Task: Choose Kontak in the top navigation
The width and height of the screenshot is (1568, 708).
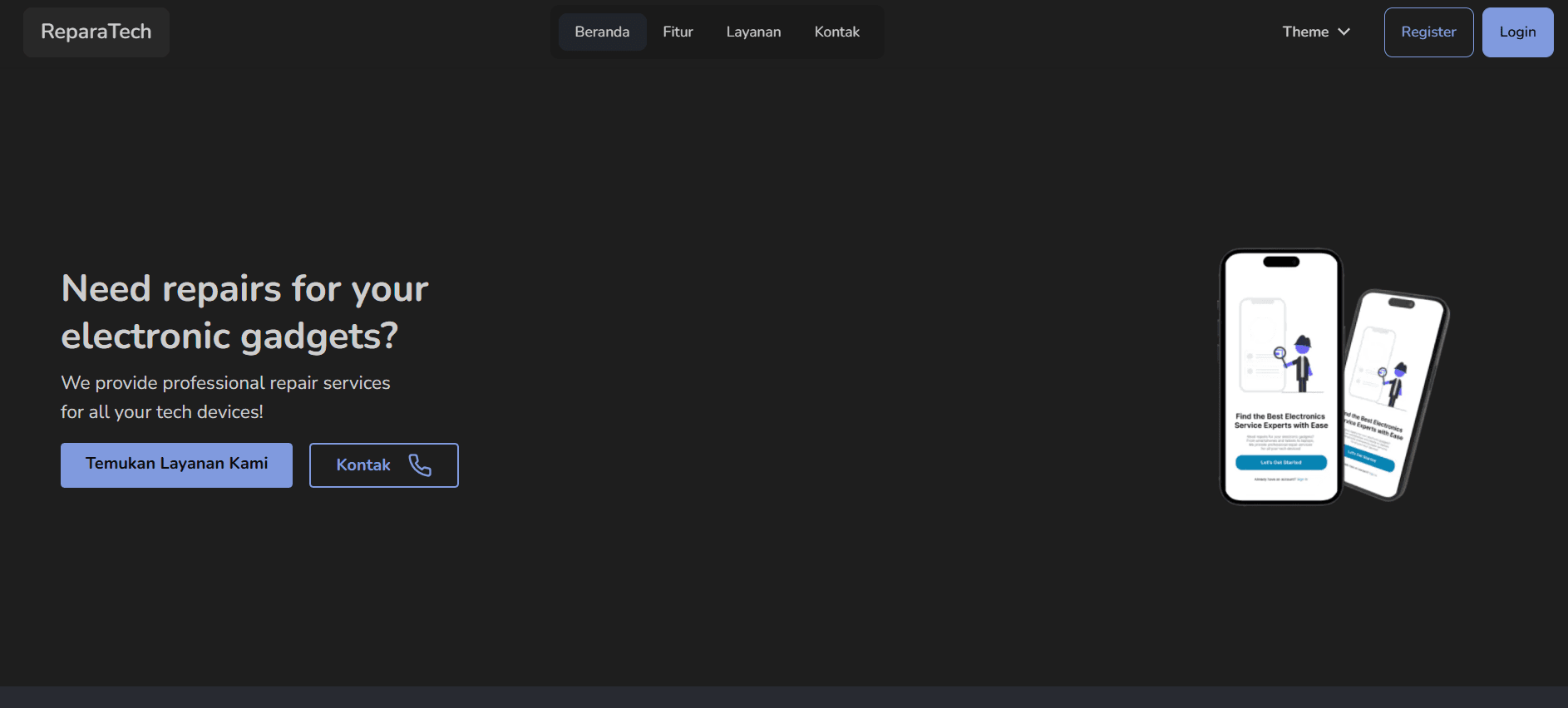Action: [836, 32]
